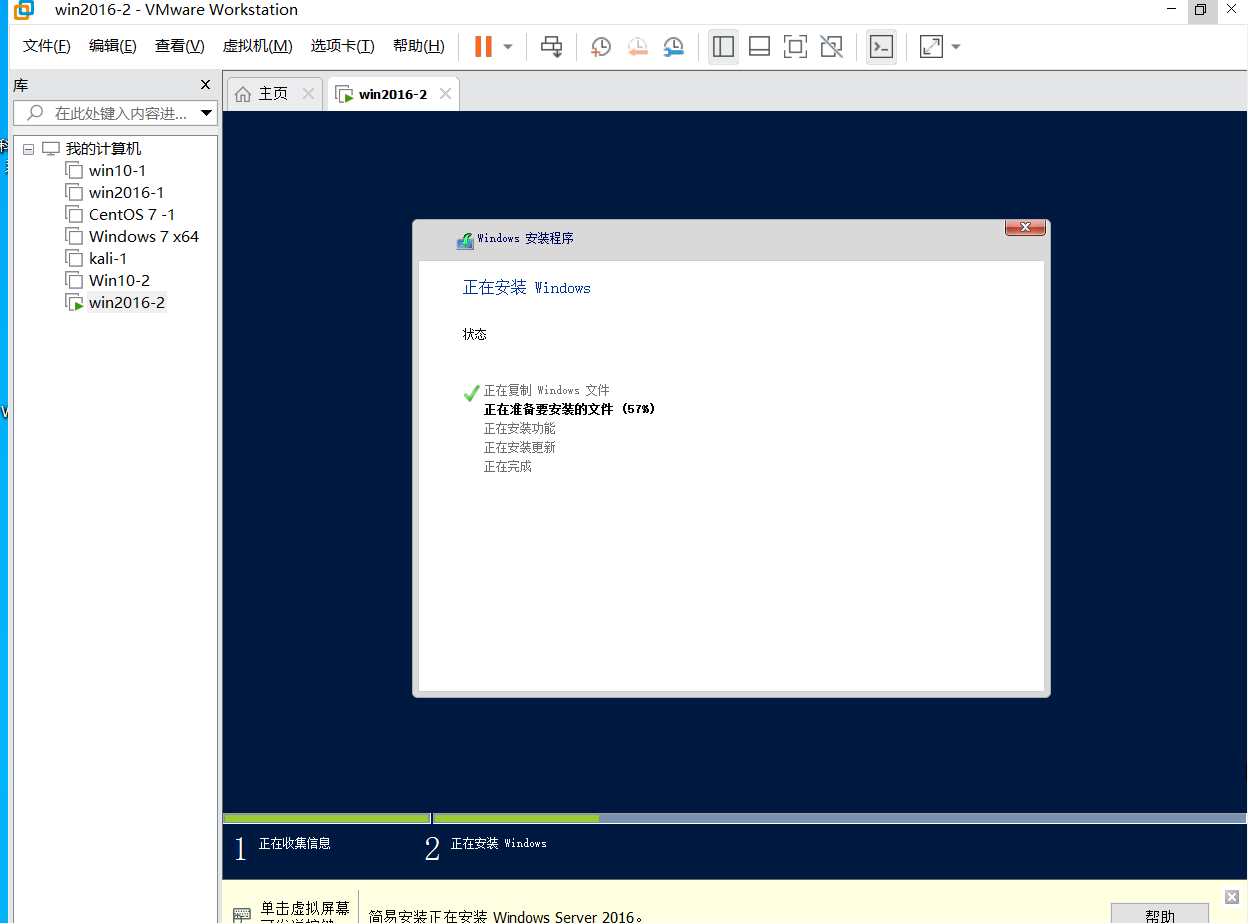Click the VMware Workstation title bar logo

pyautogui.click(x=24, y=10)
